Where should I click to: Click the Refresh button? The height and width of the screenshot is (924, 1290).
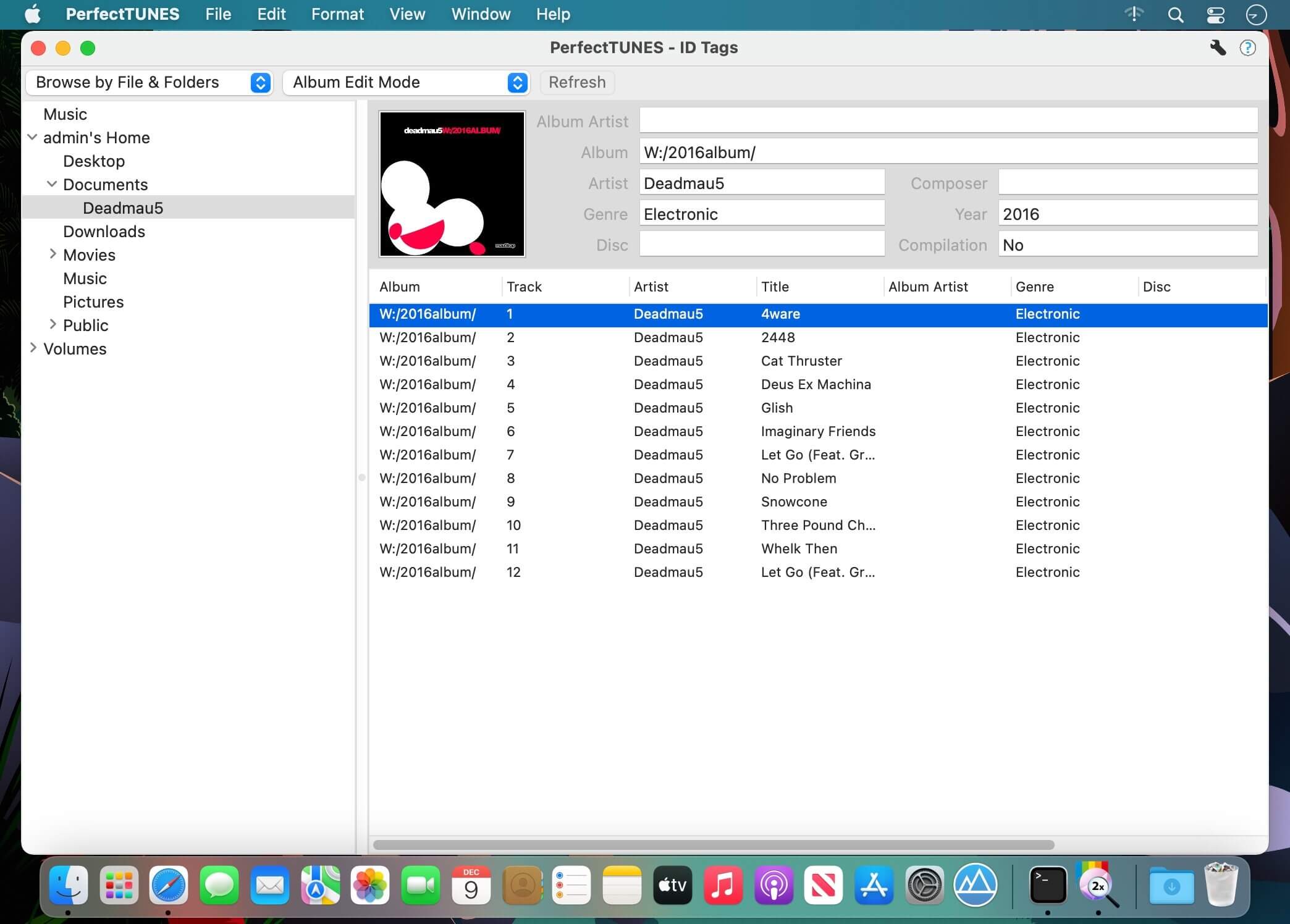[x=577, y=82]
